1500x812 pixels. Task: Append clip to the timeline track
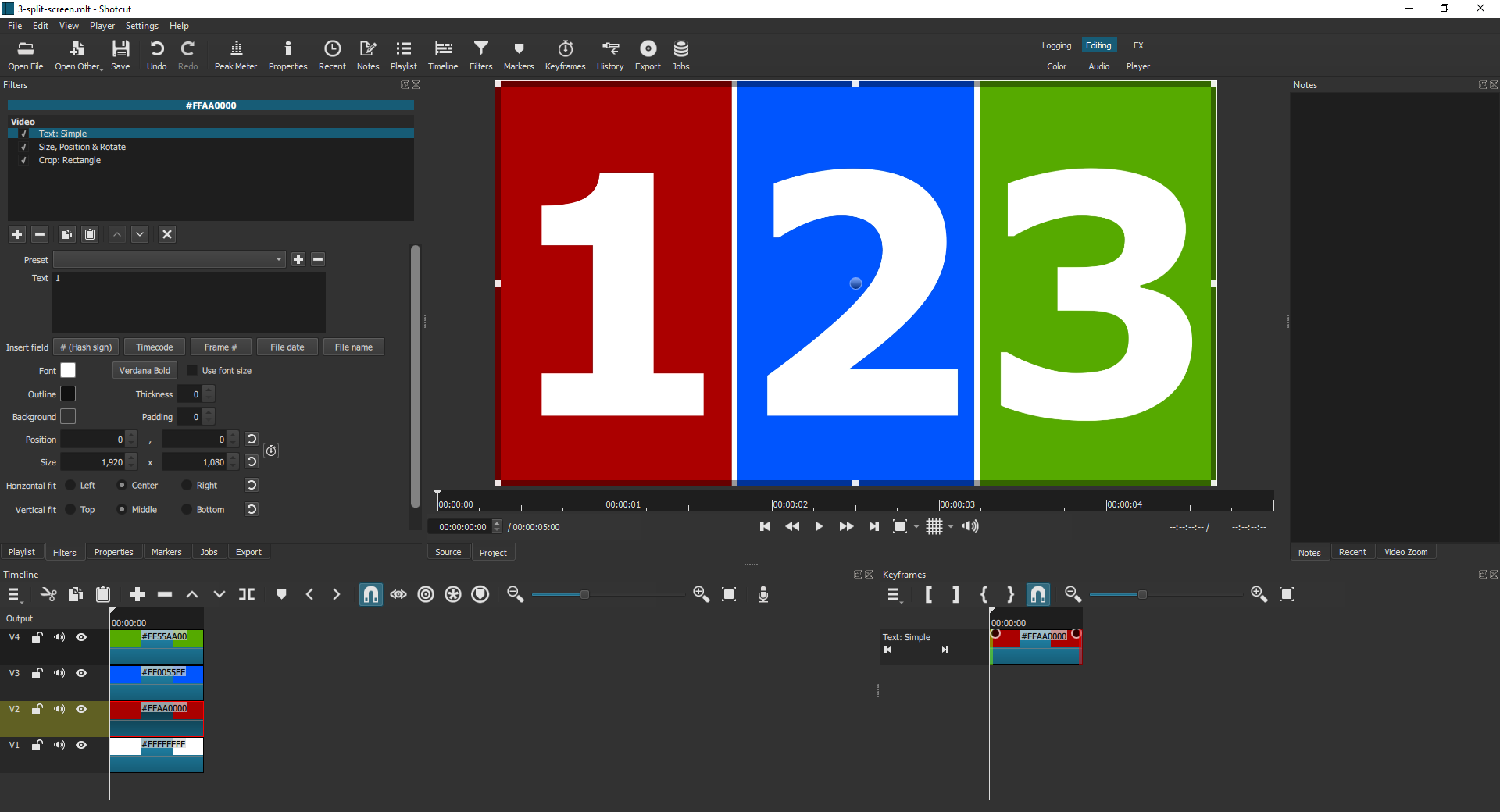pos(137,595)
